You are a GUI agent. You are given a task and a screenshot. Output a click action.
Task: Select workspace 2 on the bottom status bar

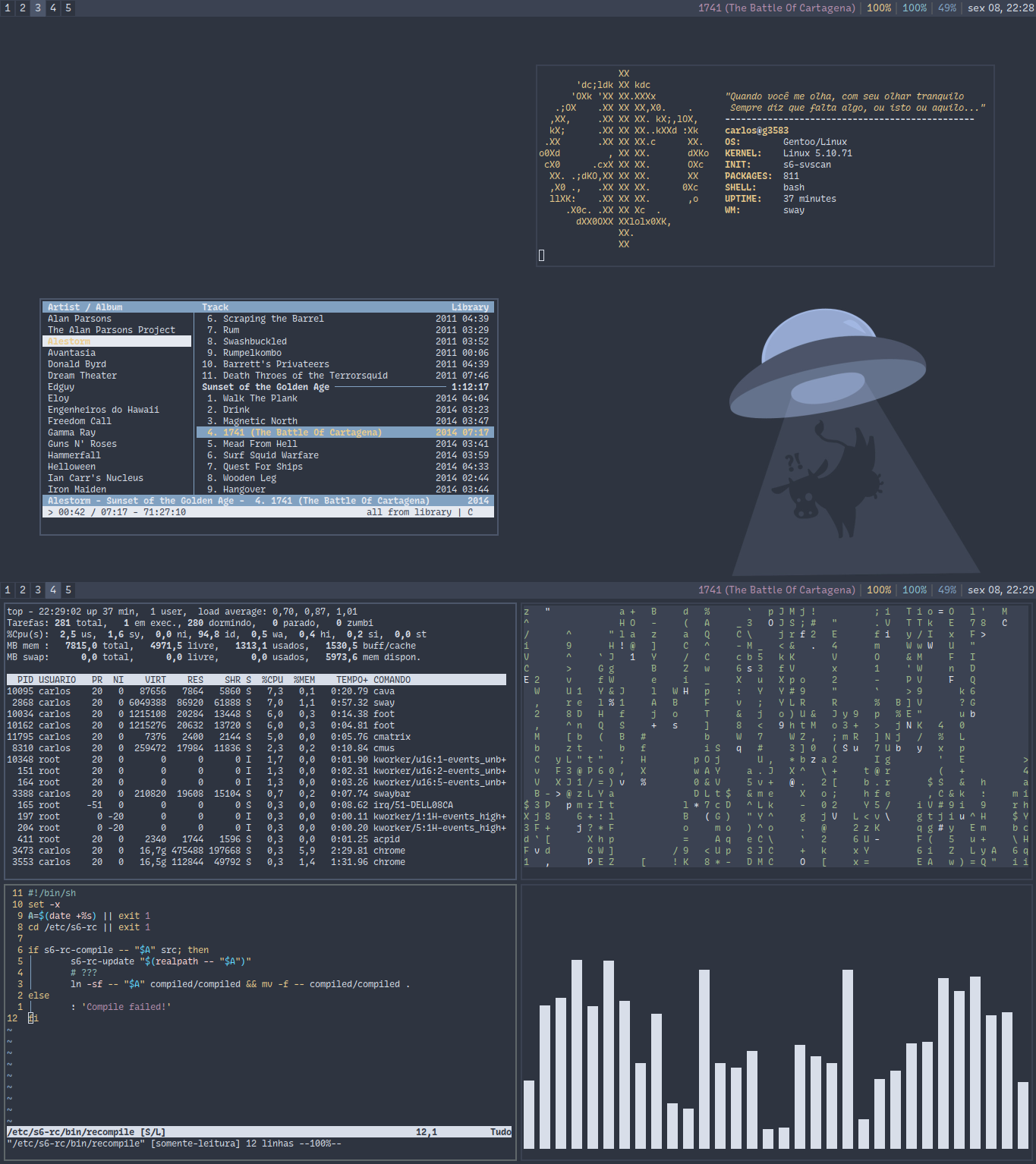pos(22,590)
